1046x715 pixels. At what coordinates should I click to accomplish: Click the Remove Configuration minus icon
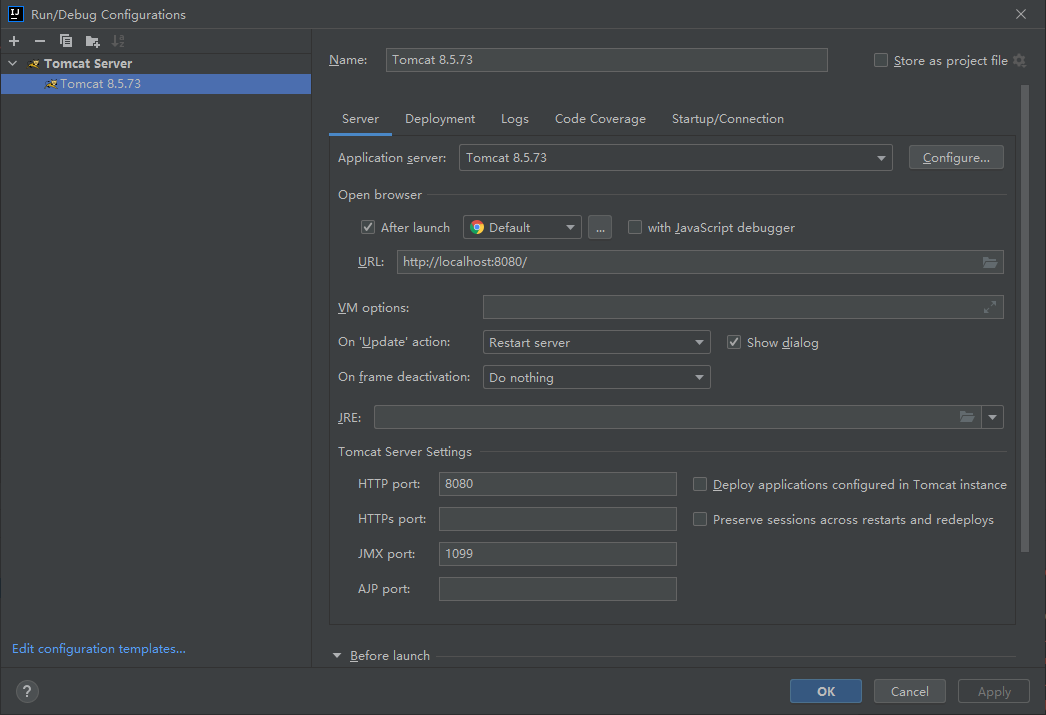coord(40,41)
